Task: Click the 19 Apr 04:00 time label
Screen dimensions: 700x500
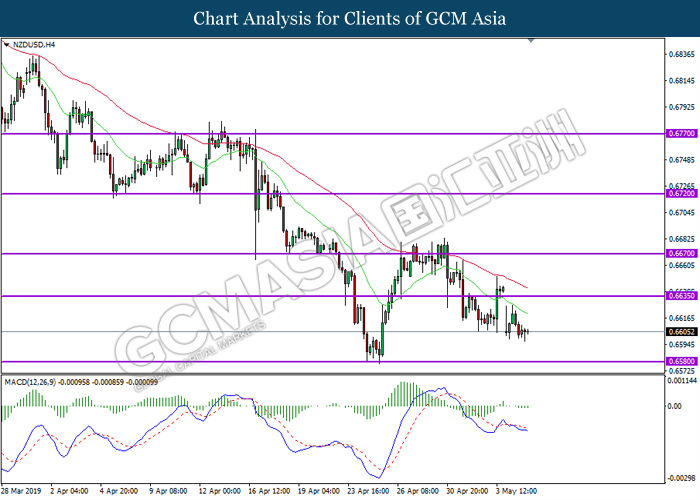Action: (x=319, y=491)
